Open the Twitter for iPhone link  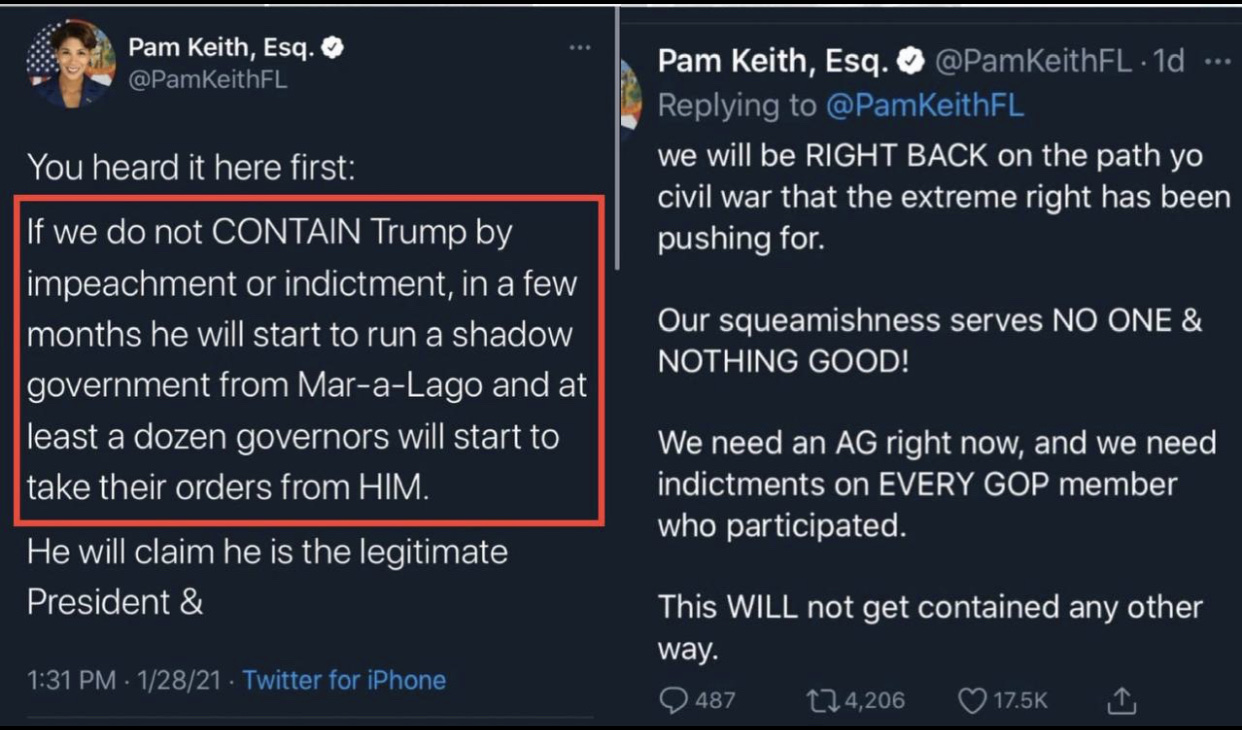click(344, 680)
